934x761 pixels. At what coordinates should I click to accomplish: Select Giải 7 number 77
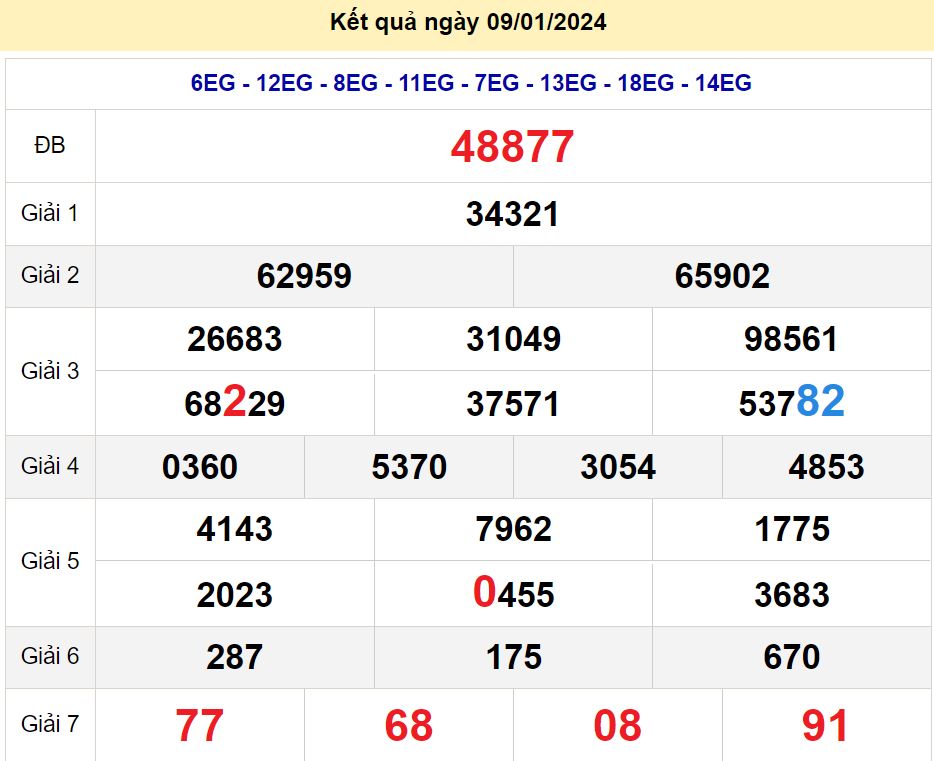[x=200, y=725]
